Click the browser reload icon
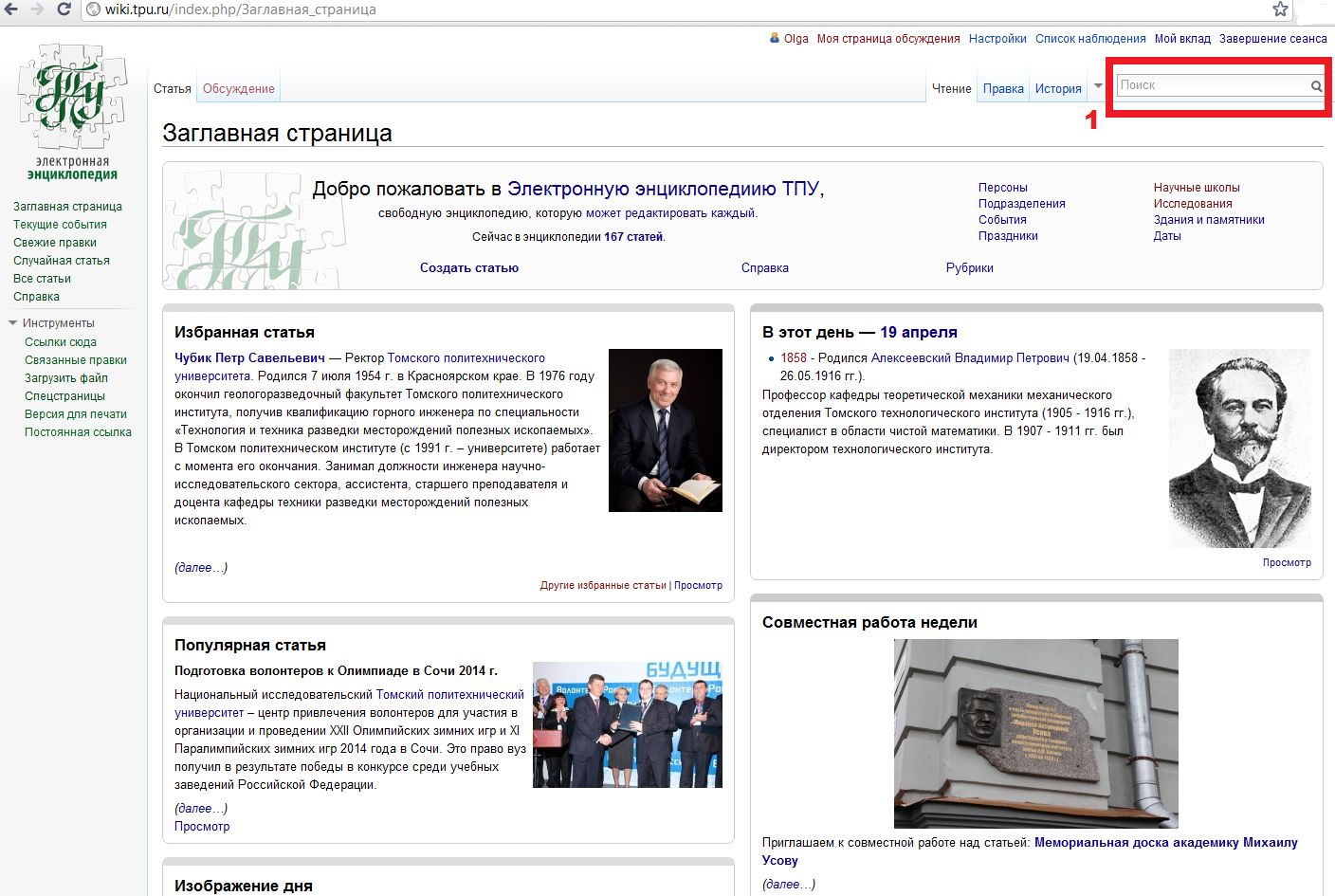The height and width of the screenshot is (896, 1335). (64, 9)
